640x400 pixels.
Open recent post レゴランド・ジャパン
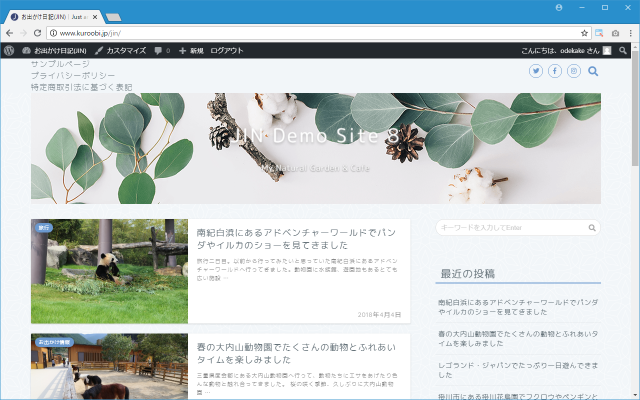click(x=518, y=370)
